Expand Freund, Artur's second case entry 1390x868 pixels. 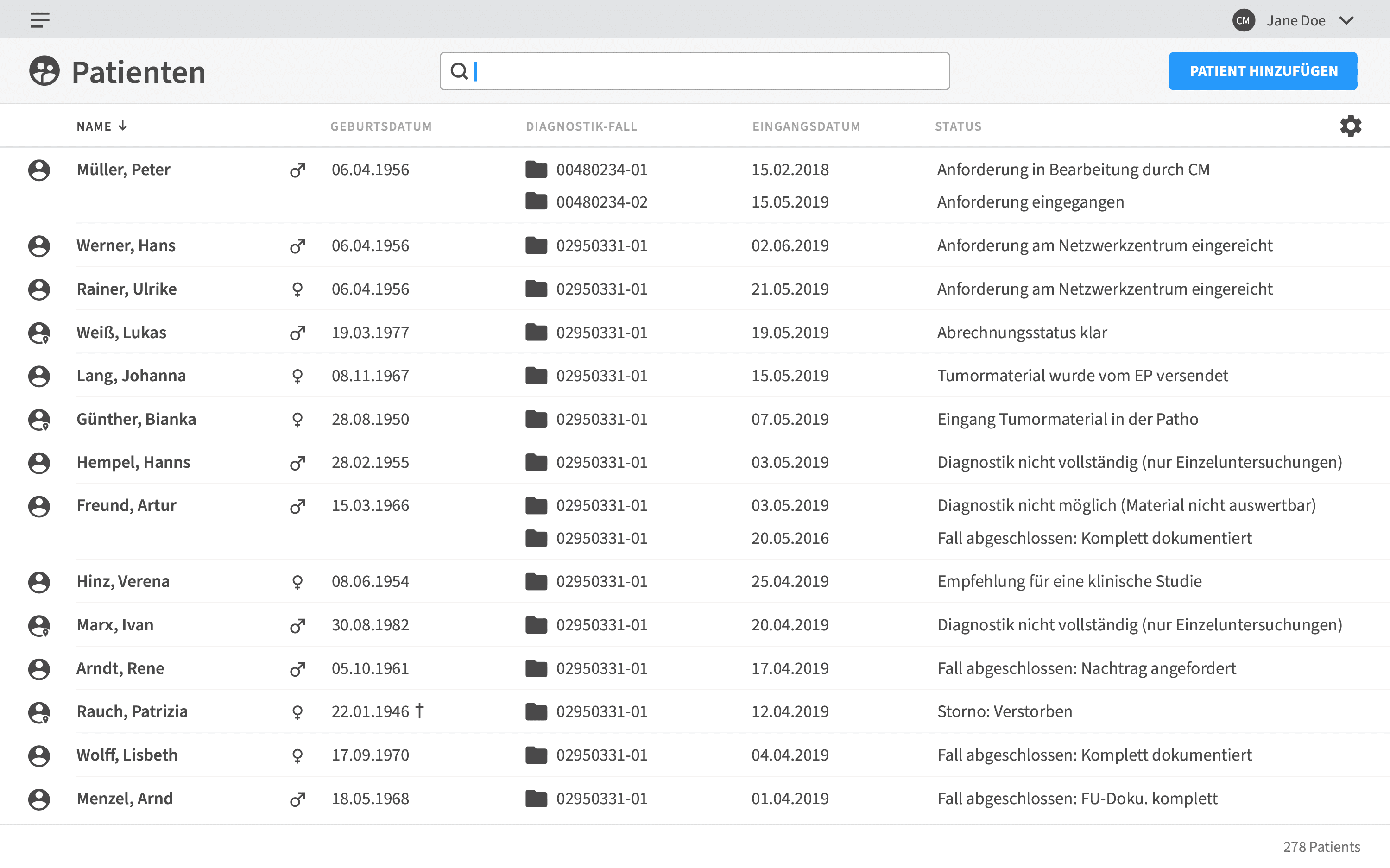(x=602, y=538)
